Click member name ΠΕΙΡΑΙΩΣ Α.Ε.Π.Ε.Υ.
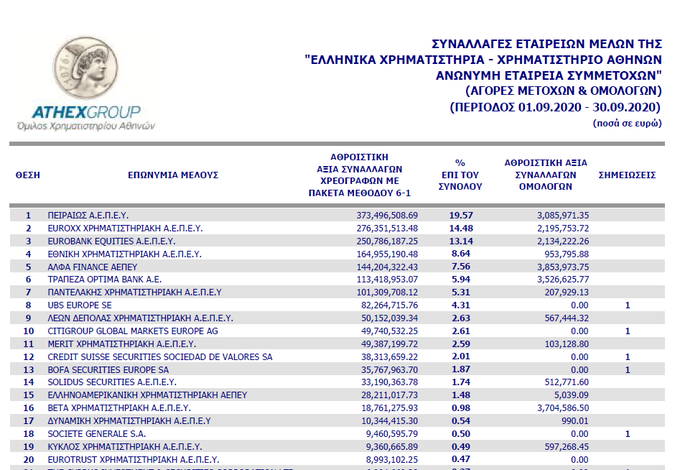The image size is (680, 470). point(88,215)
